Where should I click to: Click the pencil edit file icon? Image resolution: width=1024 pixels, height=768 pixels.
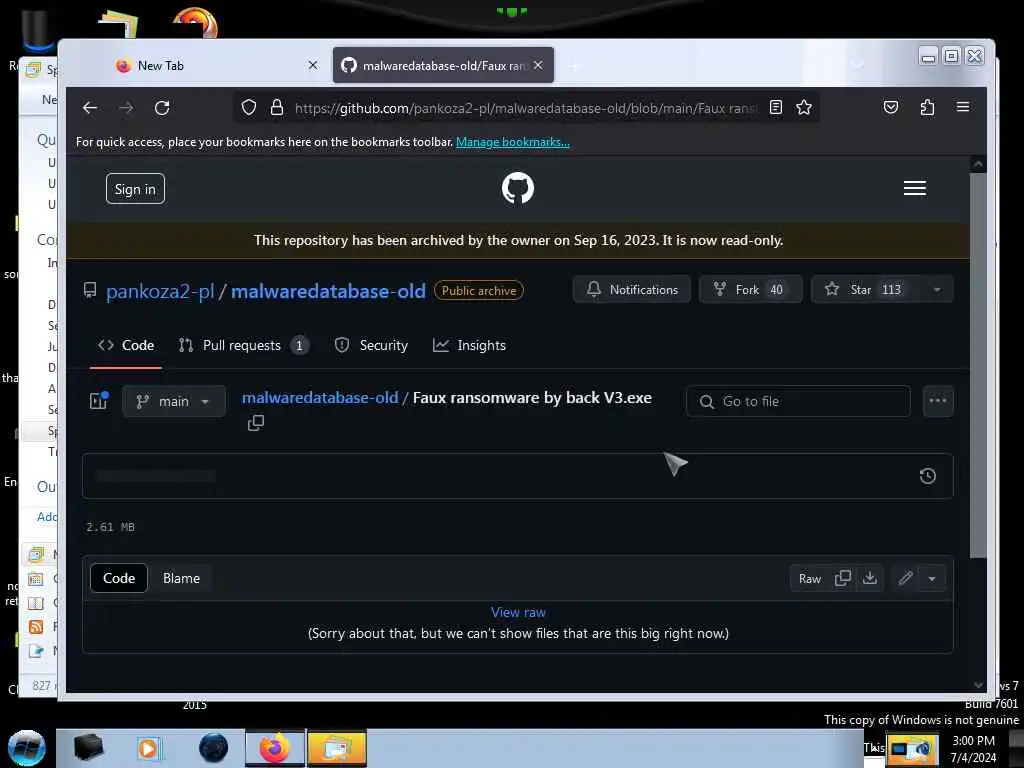[905, 578]
